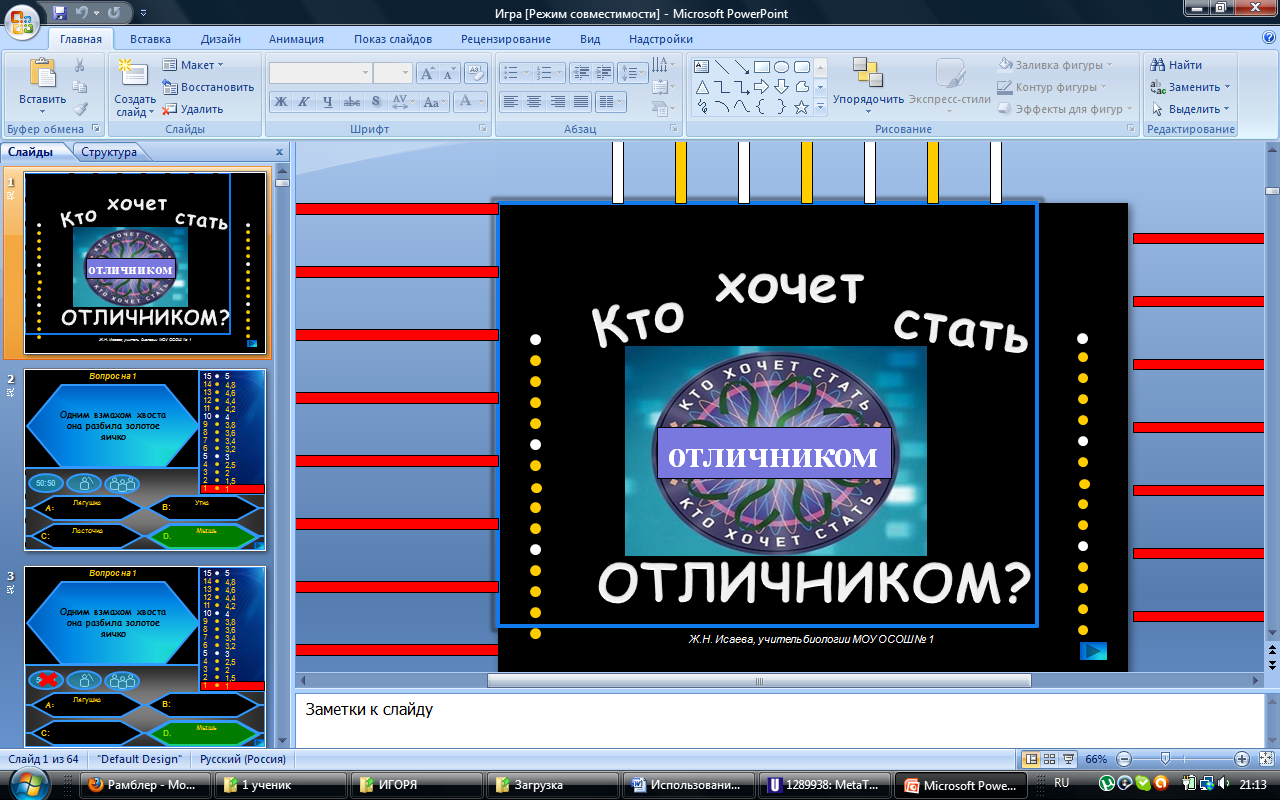Toggle text shadow S formatting
This screenshot has height=800, width=1280.
click(x=375, y=102)
